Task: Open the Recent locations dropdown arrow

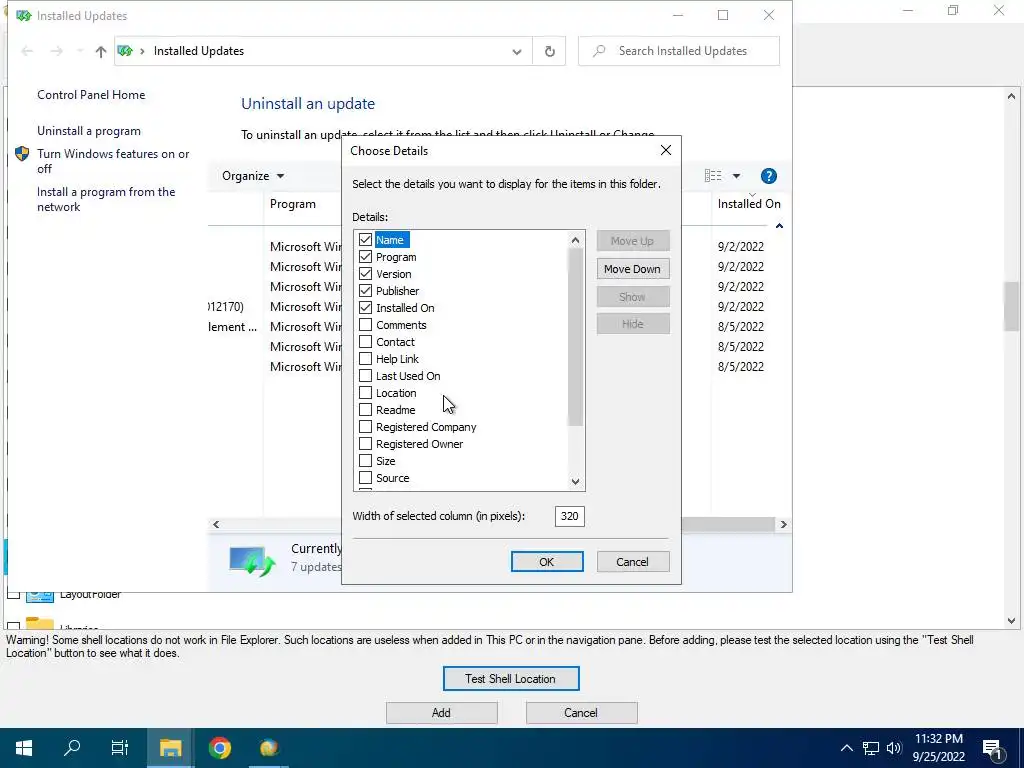Action: click(80, 51)
